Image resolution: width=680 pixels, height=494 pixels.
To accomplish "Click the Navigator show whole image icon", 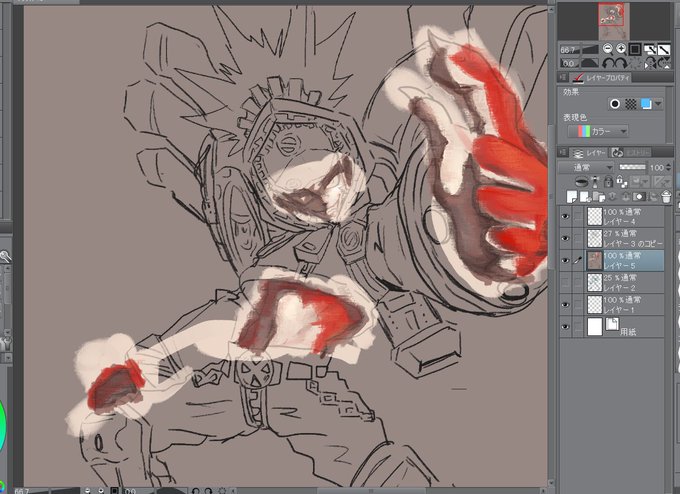I will 664,49.
